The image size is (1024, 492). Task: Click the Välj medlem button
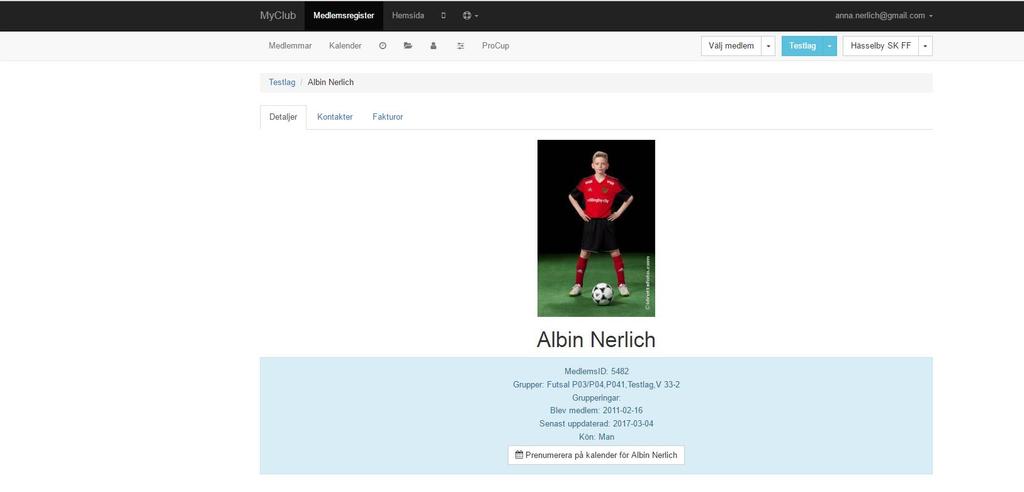[731, 46]
